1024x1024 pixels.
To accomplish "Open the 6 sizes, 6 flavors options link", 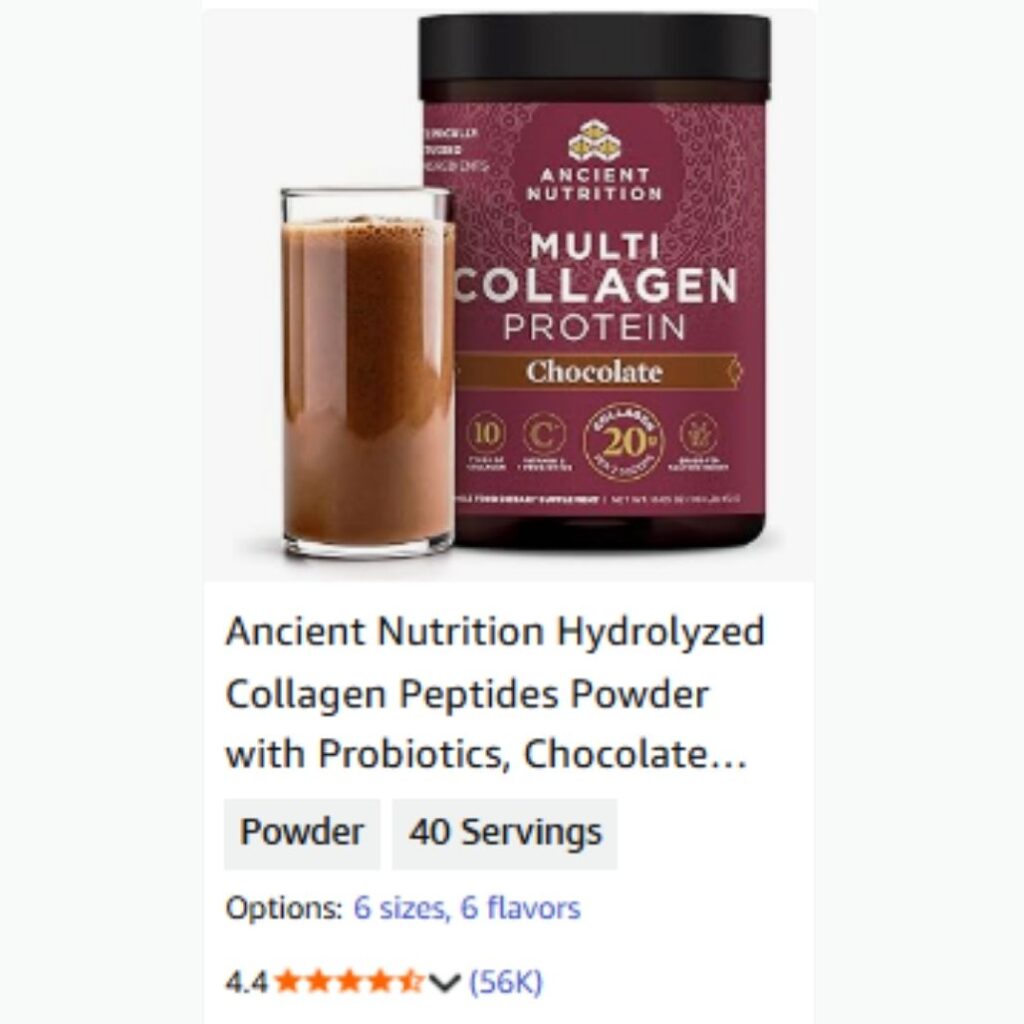I will 466,908.
